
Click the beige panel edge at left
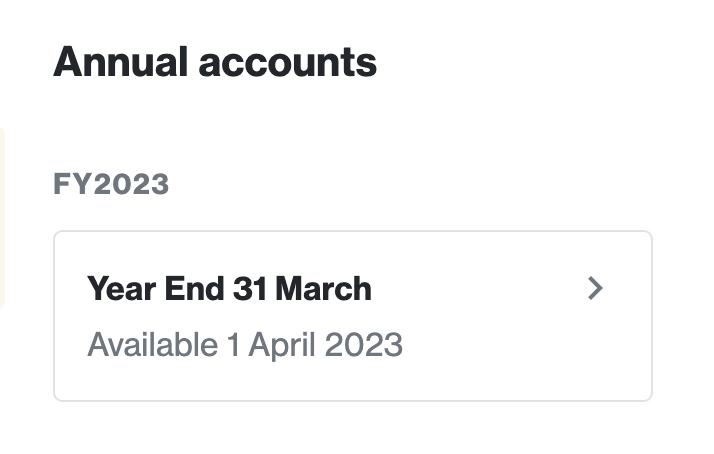(x=2, y=219)
